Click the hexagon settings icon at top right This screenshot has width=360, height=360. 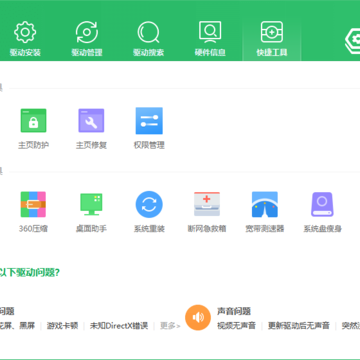[353, 41]
